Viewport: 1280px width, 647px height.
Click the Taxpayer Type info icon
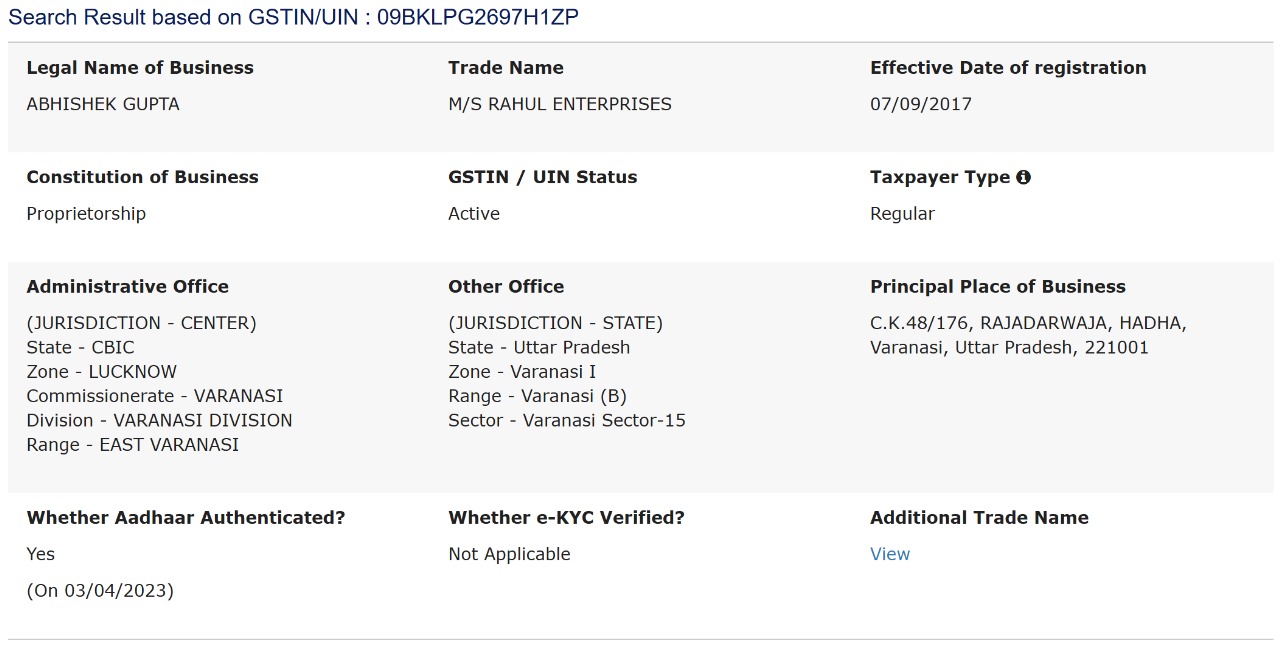tap(1023, 177)
